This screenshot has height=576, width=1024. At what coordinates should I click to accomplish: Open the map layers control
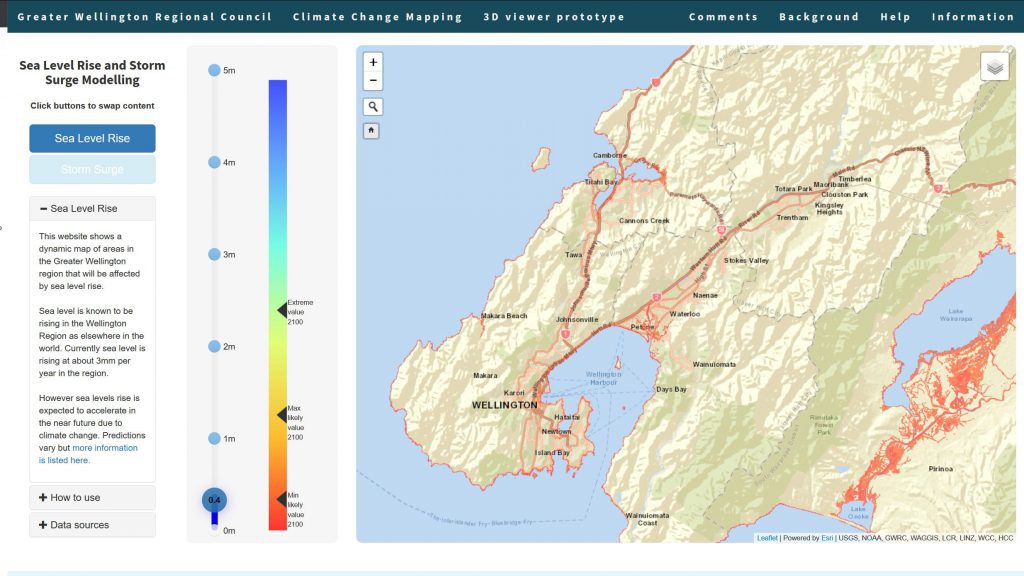pos(994,67)
